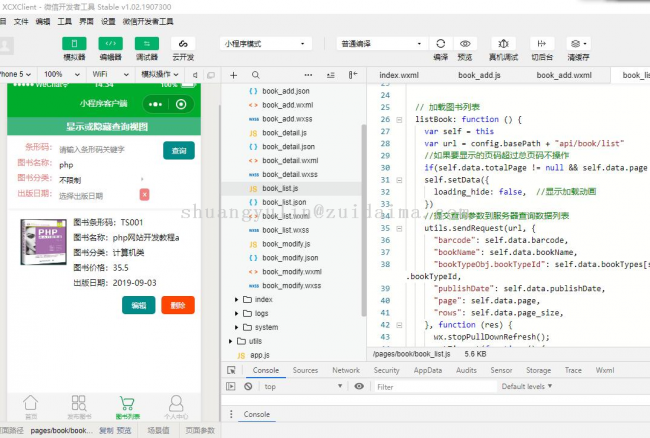Switch to the Network tab in the debugger
Screen dimensions: 650x438
tap(346, 370)
